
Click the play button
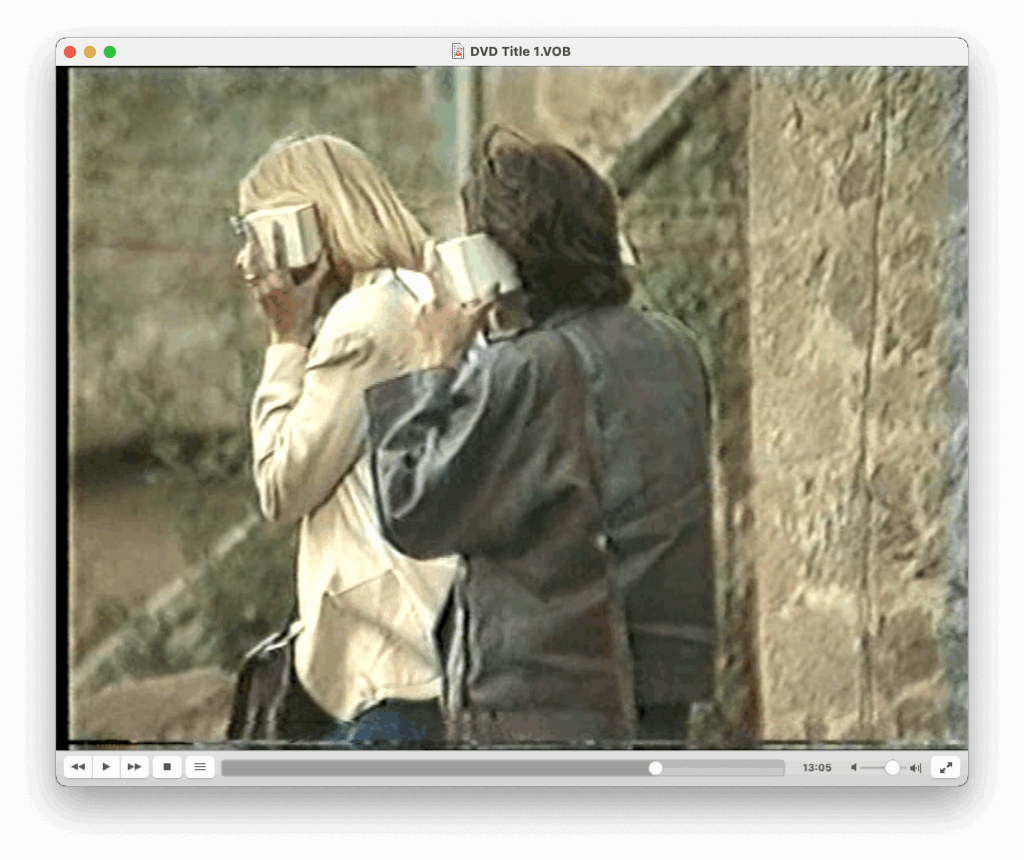pyautogui.click(x=106, y=767)
